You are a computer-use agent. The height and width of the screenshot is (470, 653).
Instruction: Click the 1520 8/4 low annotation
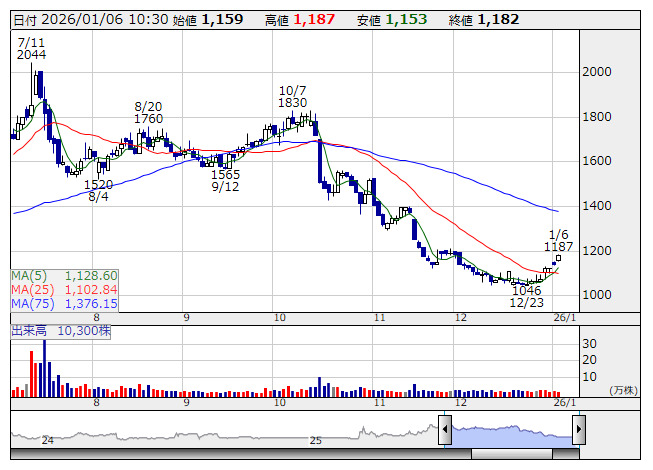click(98, 191)
